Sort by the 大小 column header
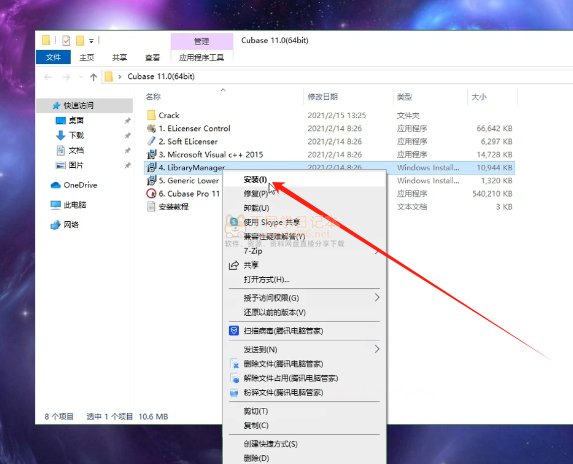The height and width of the screenshot is (464, 573). tap(479, 97)
